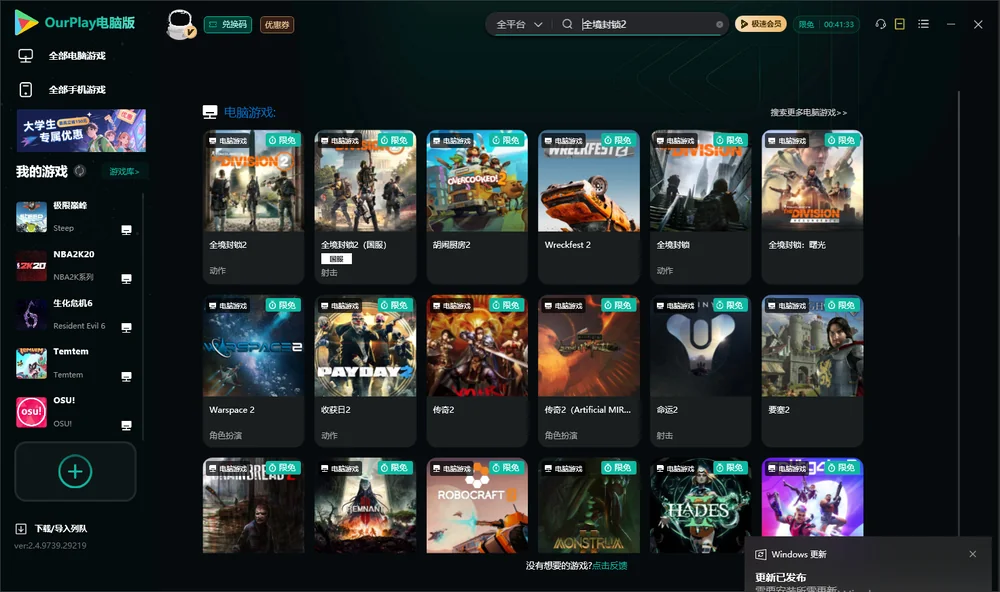This screenshot has height=592, width=1000.
Task: Click the PC icon beside OSU!
Action: [x=126, y=426]
